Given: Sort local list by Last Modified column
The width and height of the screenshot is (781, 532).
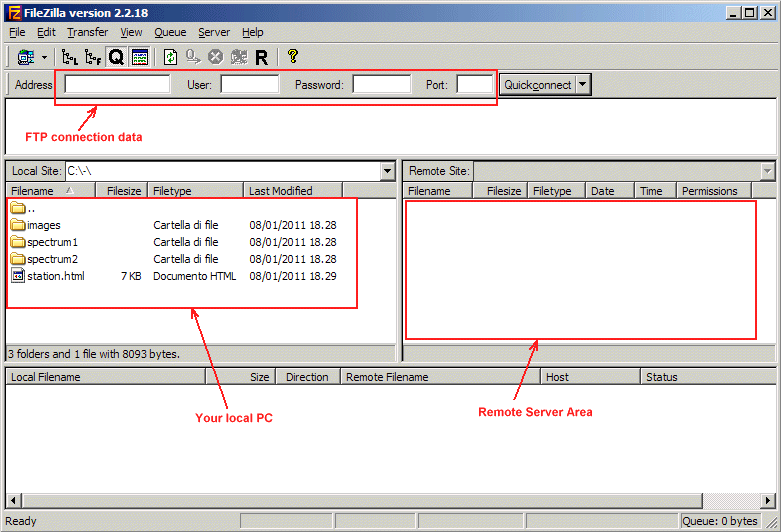Looking at the screenshot, I should pyautogui.click(x=293, y=191).
